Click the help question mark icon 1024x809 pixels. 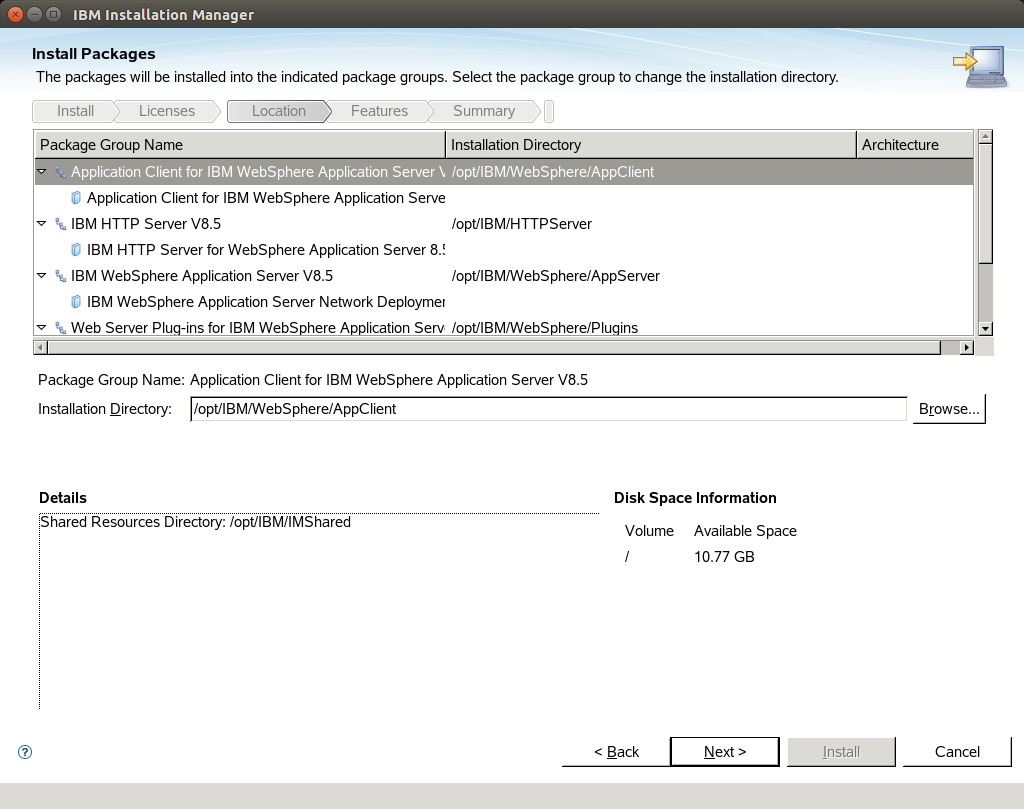point(25,752)
